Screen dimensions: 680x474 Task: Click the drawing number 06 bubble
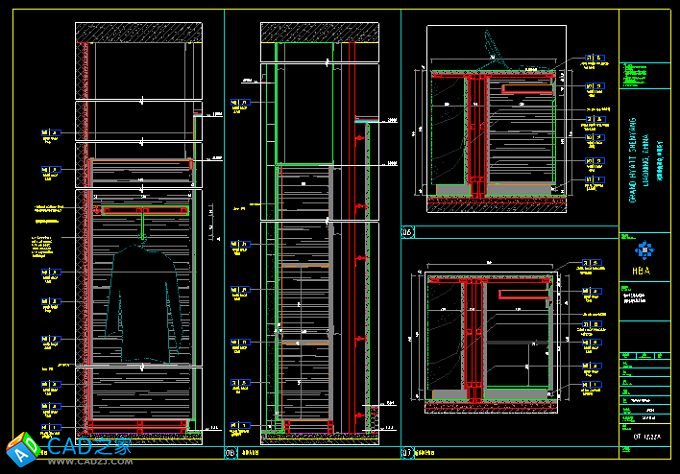407,232
